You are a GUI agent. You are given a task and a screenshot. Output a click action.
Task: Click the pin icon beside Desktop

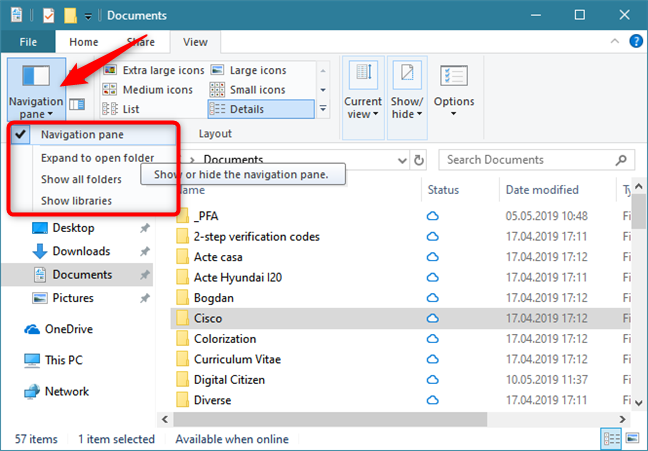coord(145,228)
